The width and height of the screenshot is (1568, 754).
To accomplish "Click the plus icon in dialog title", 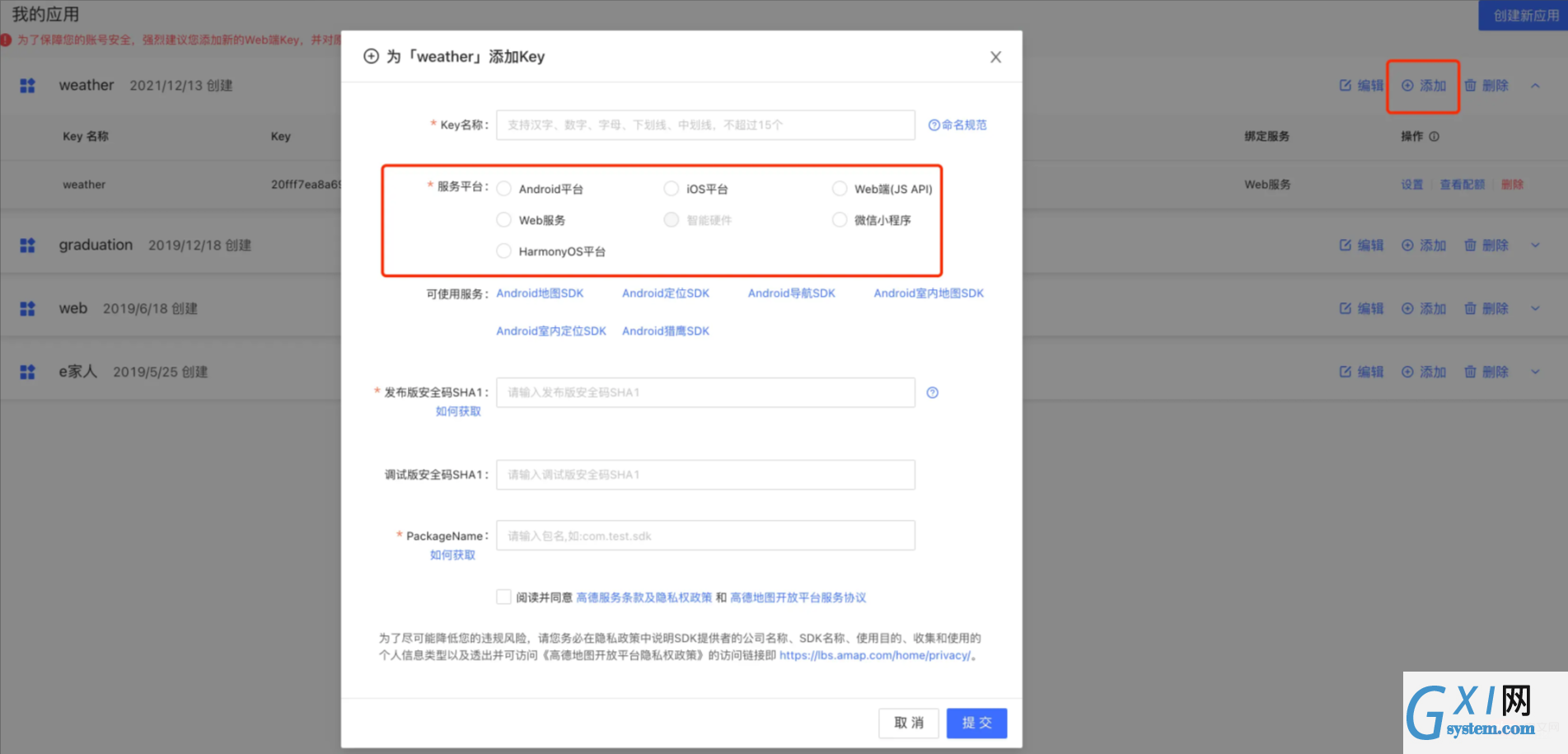I will coord(372,56).
